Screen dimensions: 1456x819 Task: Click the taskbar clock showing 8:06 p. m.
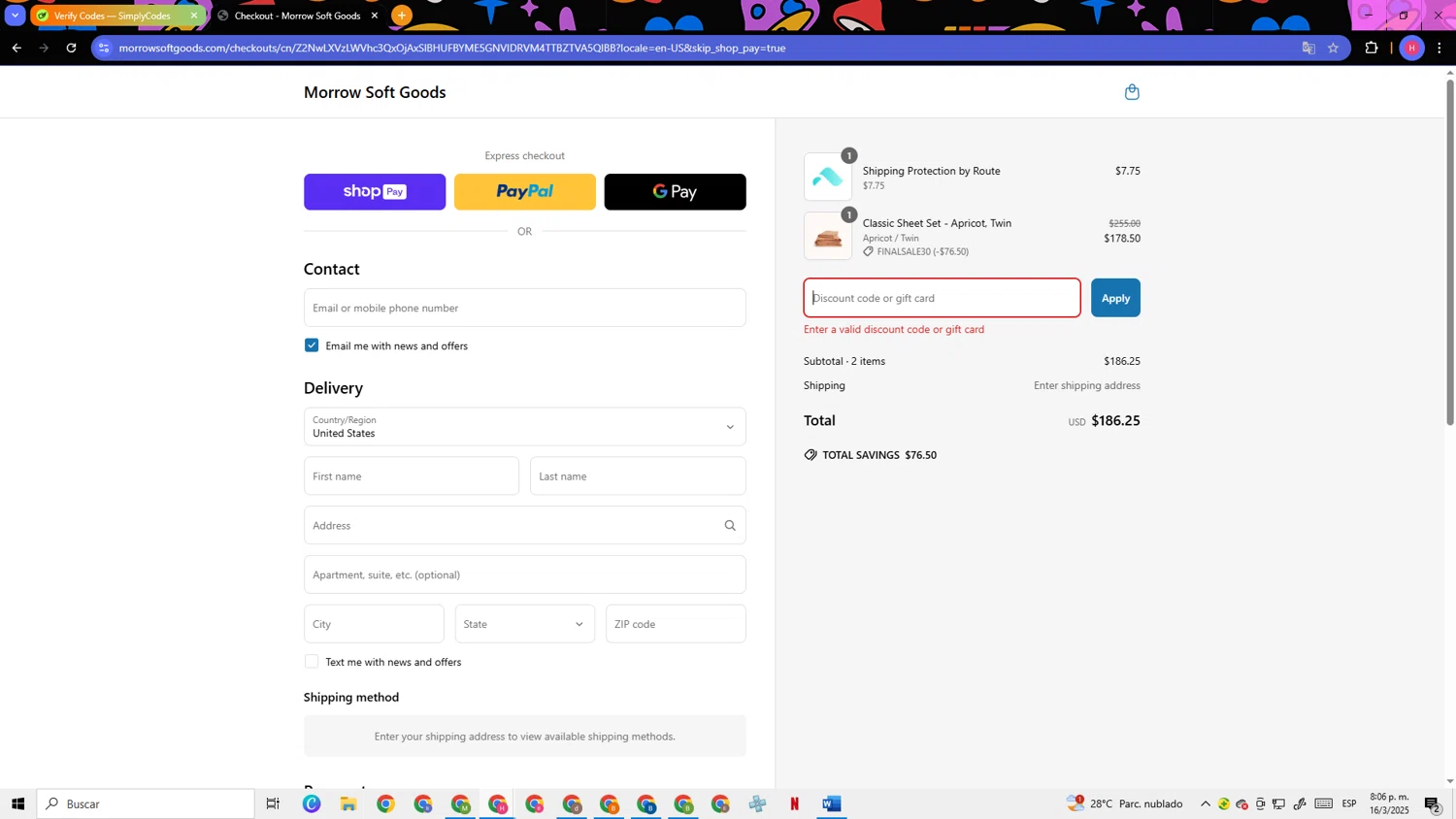click(x=1389, y=803)
